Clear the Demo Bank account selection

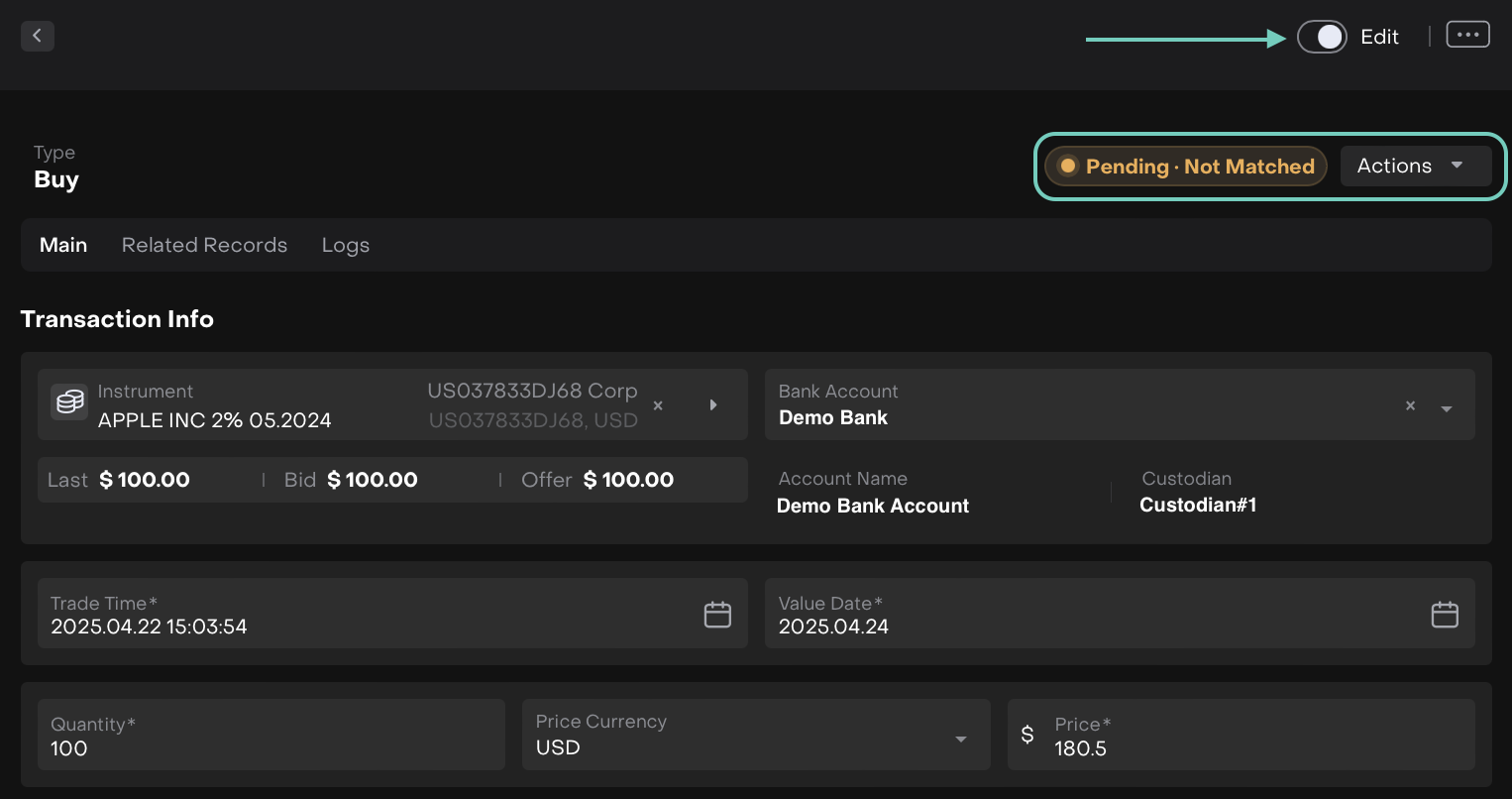[x=1410, y=405]
